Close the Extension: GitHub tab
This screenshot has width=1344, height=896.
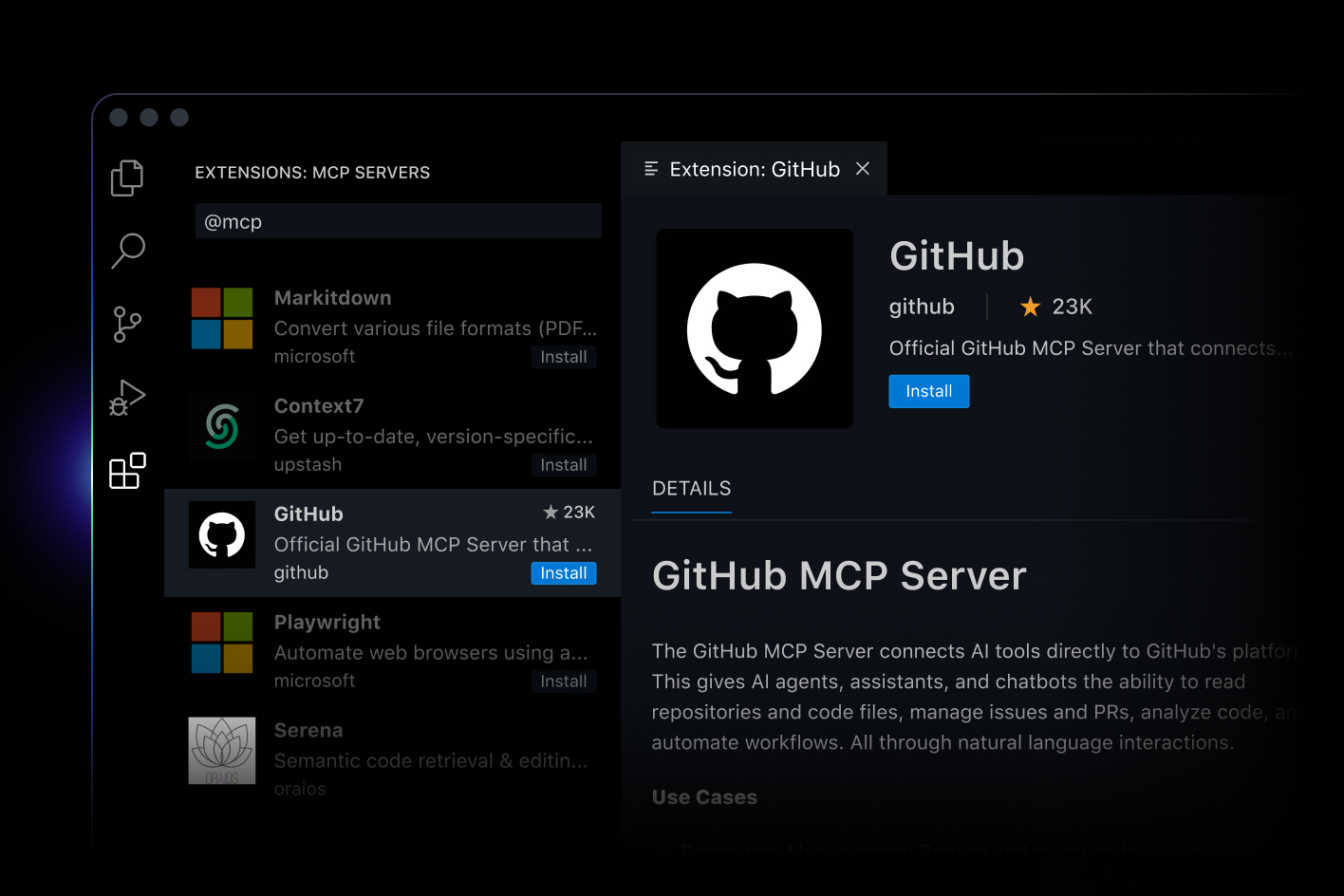click(863, 169)
